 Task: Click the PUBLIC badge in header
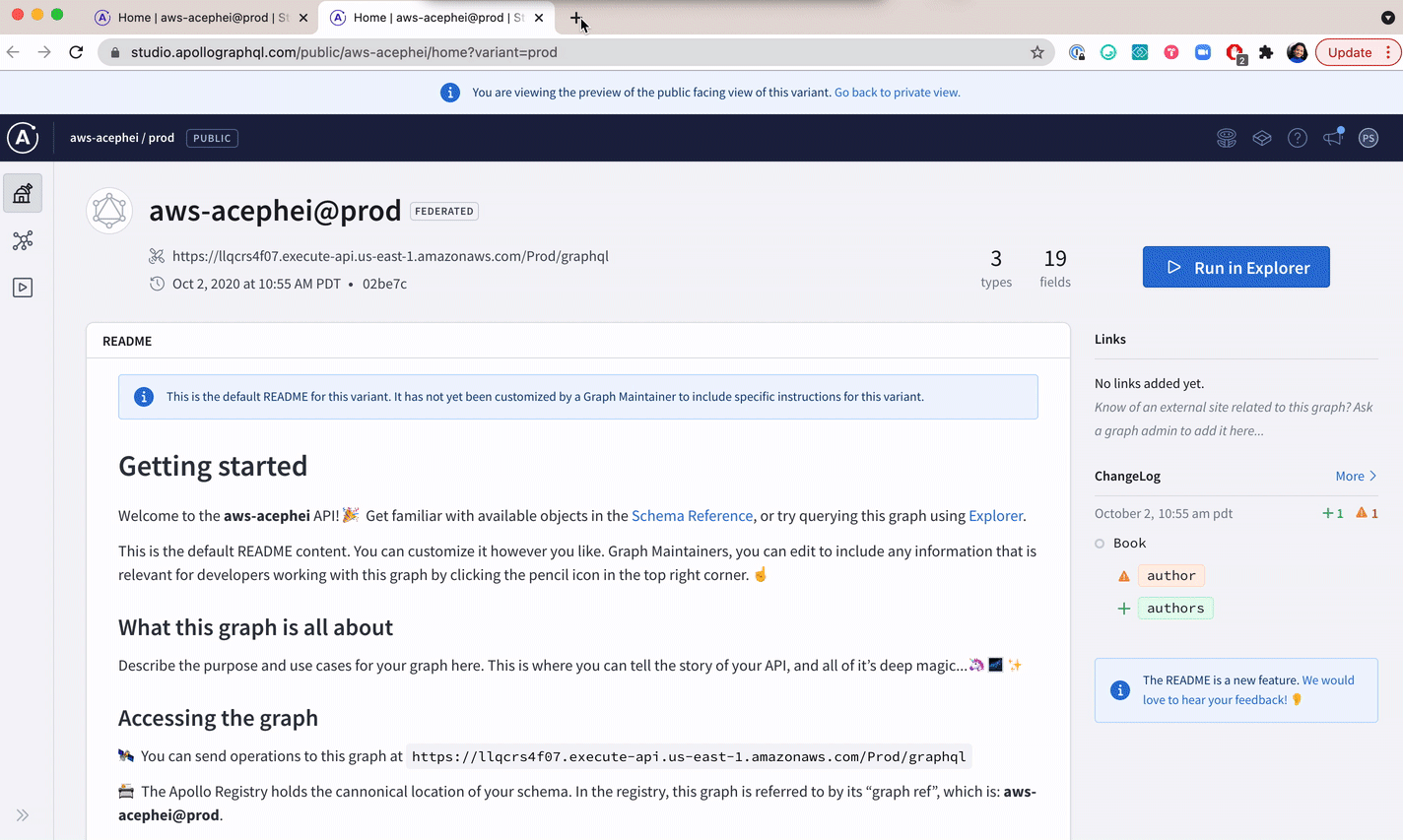pos(212,138)
